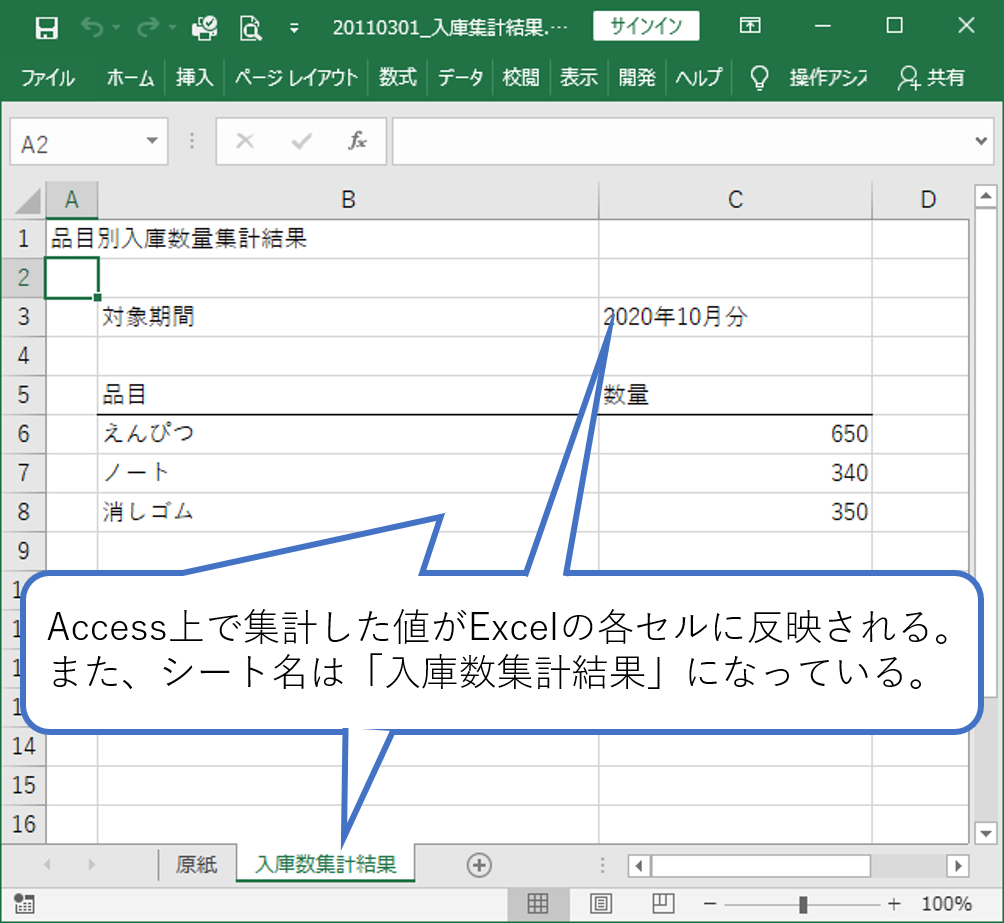Click the cell with value 350
Image resolution: width=1004 pixels, height=923 pixels.
(x=735, y=512)
